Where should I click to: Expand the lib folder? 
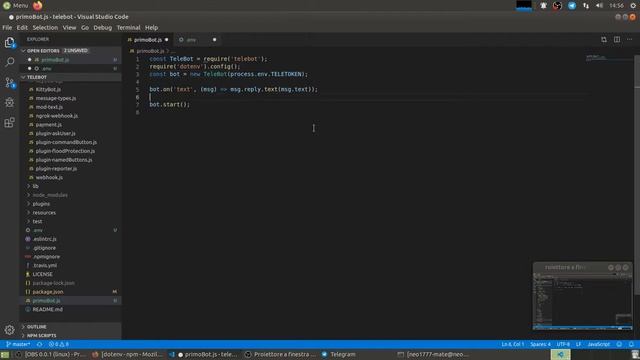[x=71, y=186]
